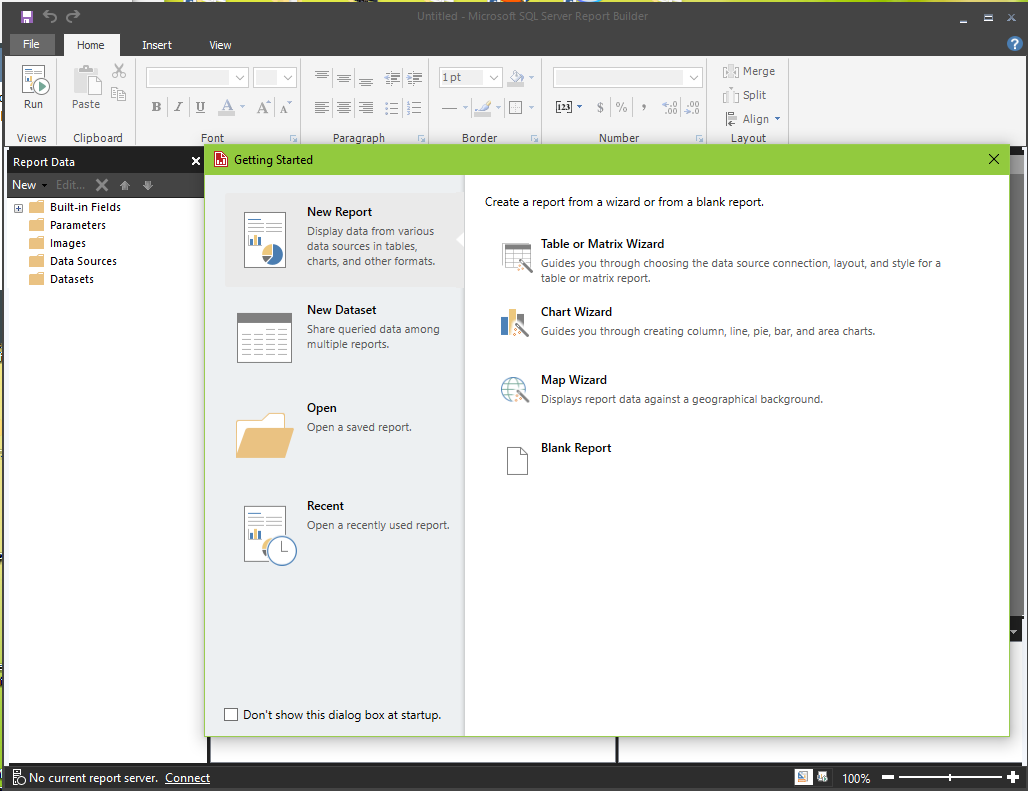The image size is (1028, 791).
Task: Decrease decimal places
Action: click(692, 107)
